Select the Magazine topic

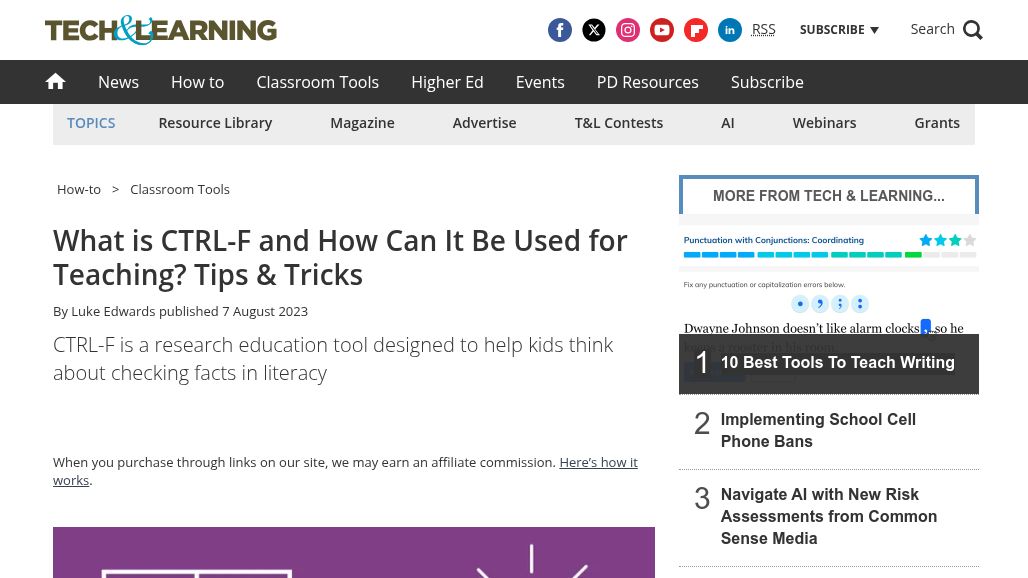[363, 123]
